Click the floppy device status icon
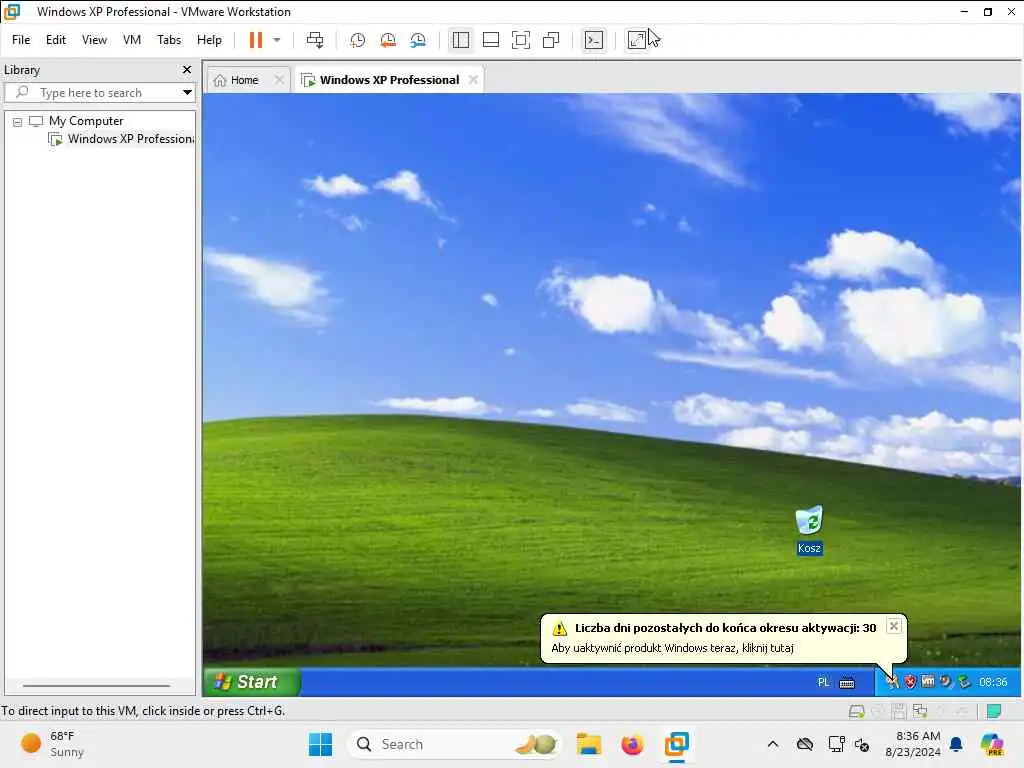Screen dimensions: 1024x768 (899, 711)
